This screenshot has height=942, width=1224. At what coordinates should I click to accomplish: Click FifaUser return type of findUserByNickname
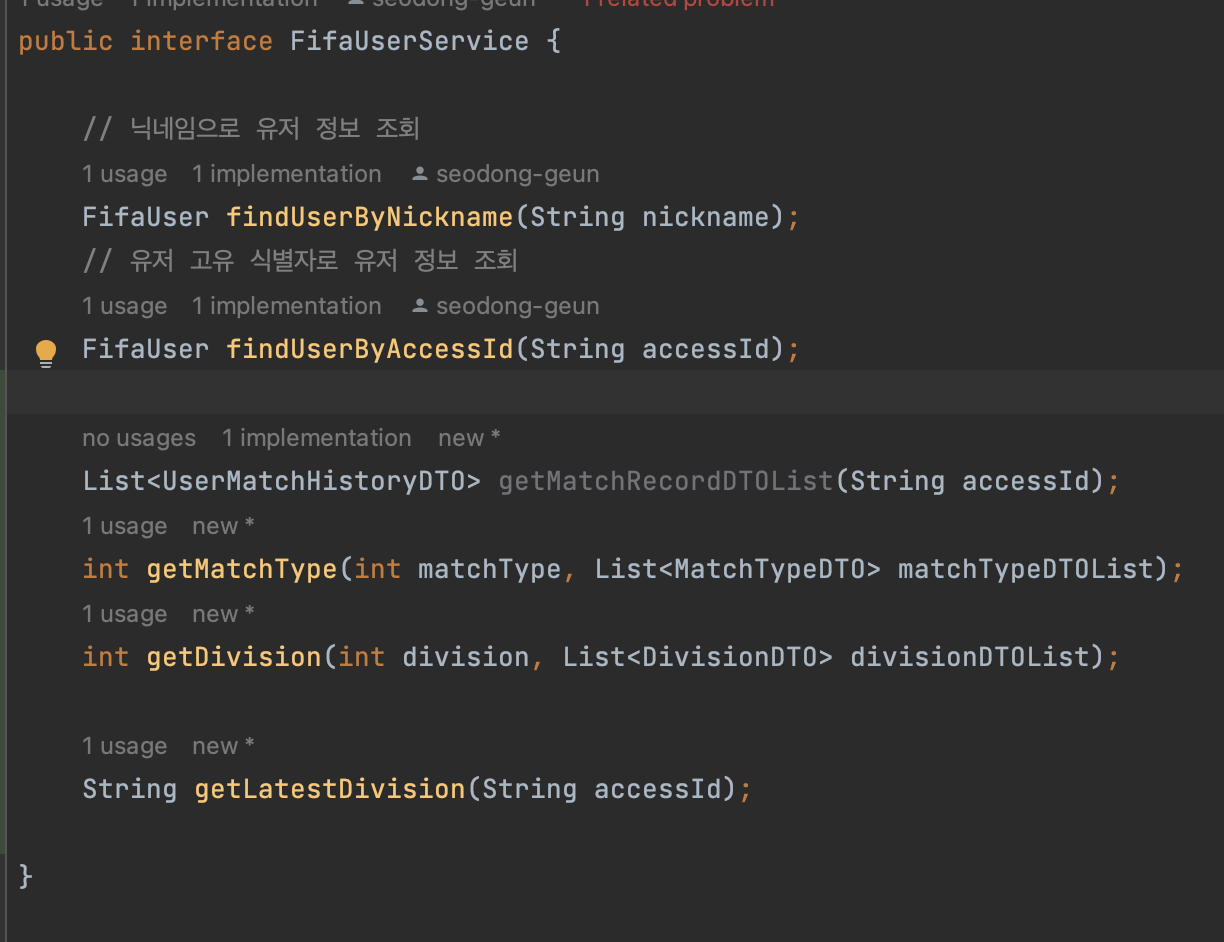(146, 217)
